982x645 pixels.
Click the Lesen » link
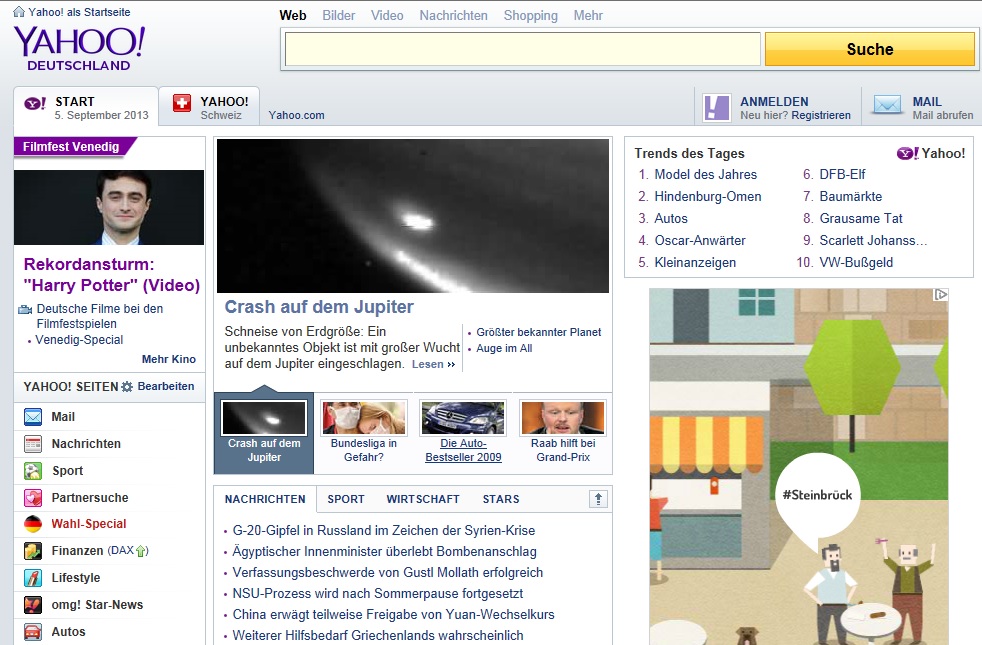click(x=433, y=364)
